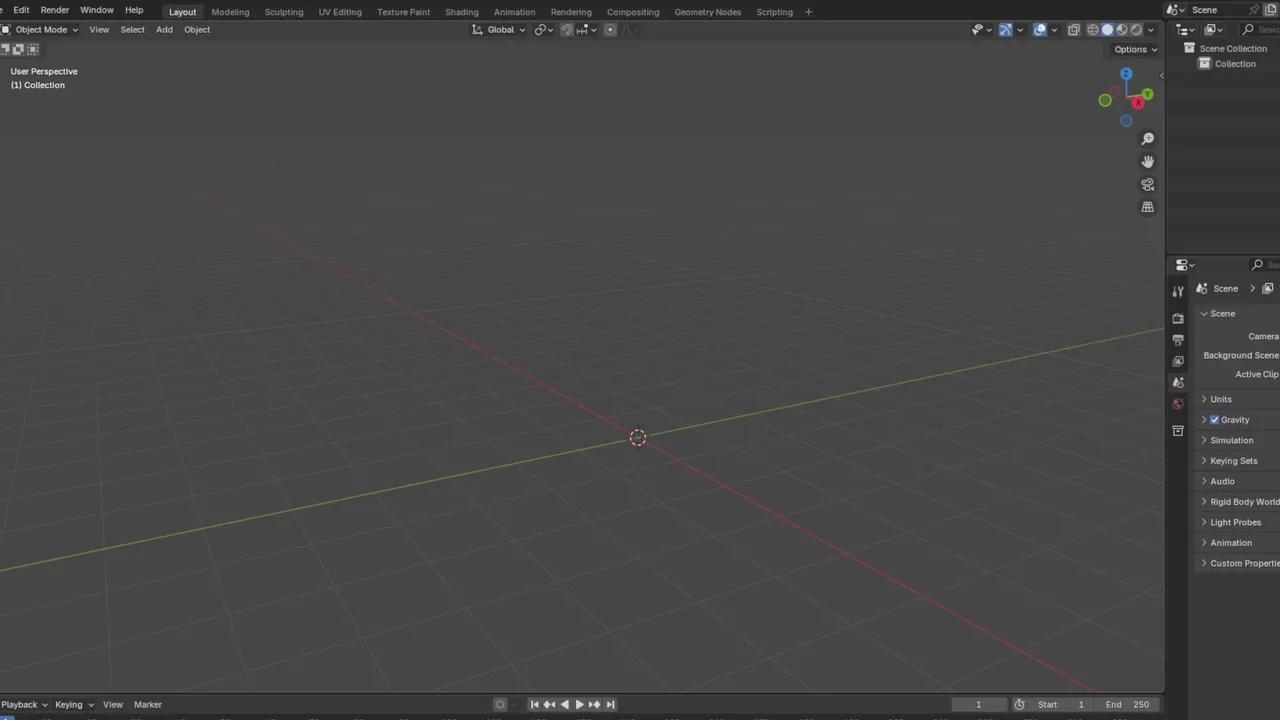This screenshot has height=720, width=1280.
Task: Open the viewport Options dropdown
Action: click(1136, 50)
